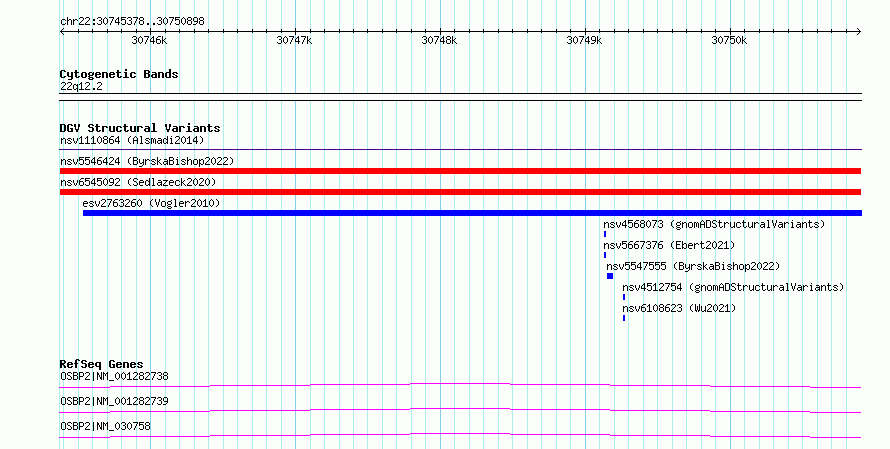Click the 30749k ruler tick label
This screenshot has width=890, height=449.
click(x=584, y=40)
